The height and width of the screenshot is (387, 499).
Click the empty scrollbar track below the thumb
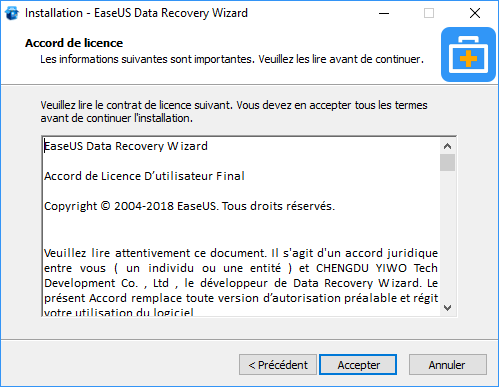tap(447, 235)
